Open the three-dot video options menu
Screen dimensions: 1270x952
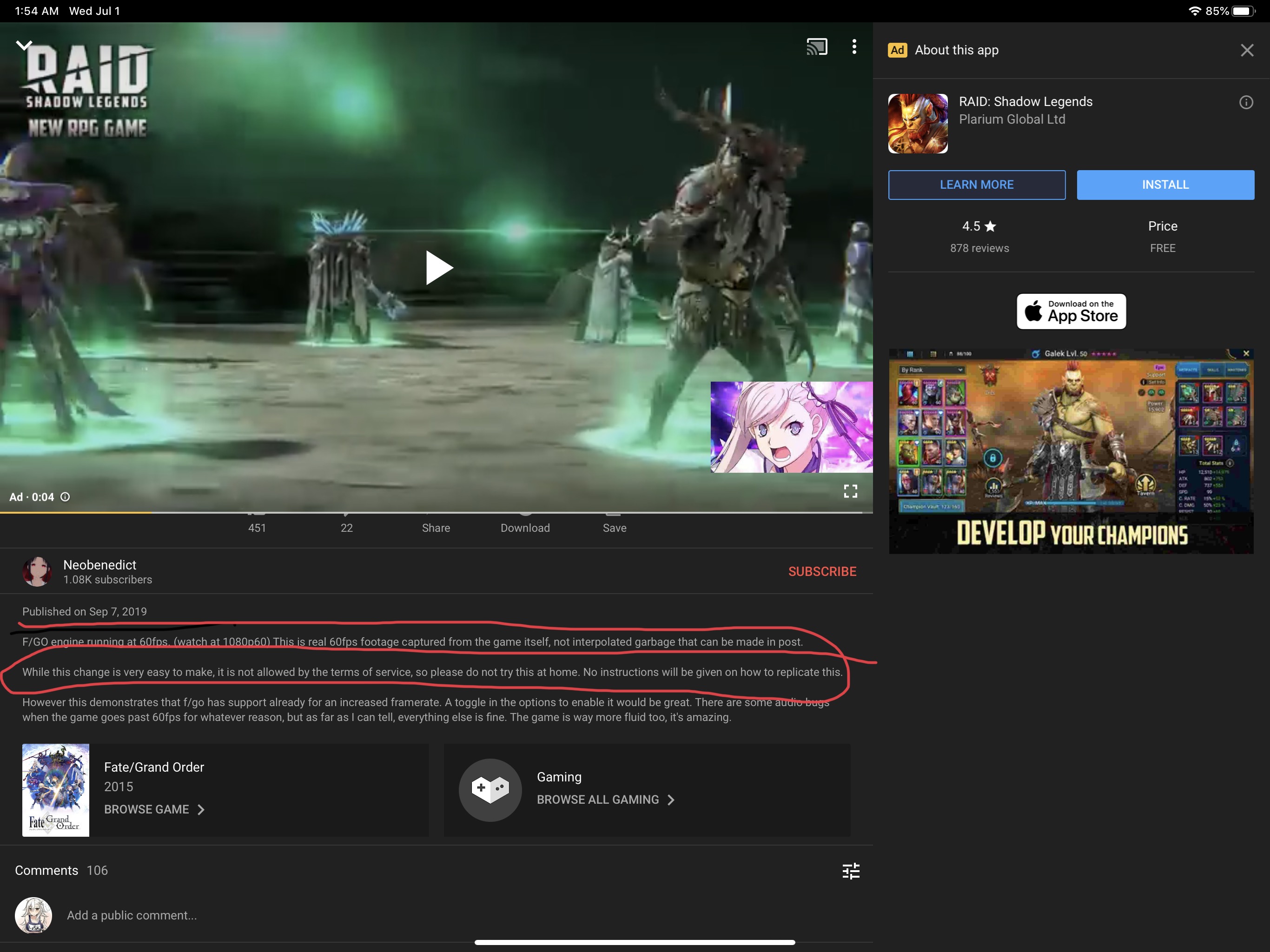click(x=854, y=46)
